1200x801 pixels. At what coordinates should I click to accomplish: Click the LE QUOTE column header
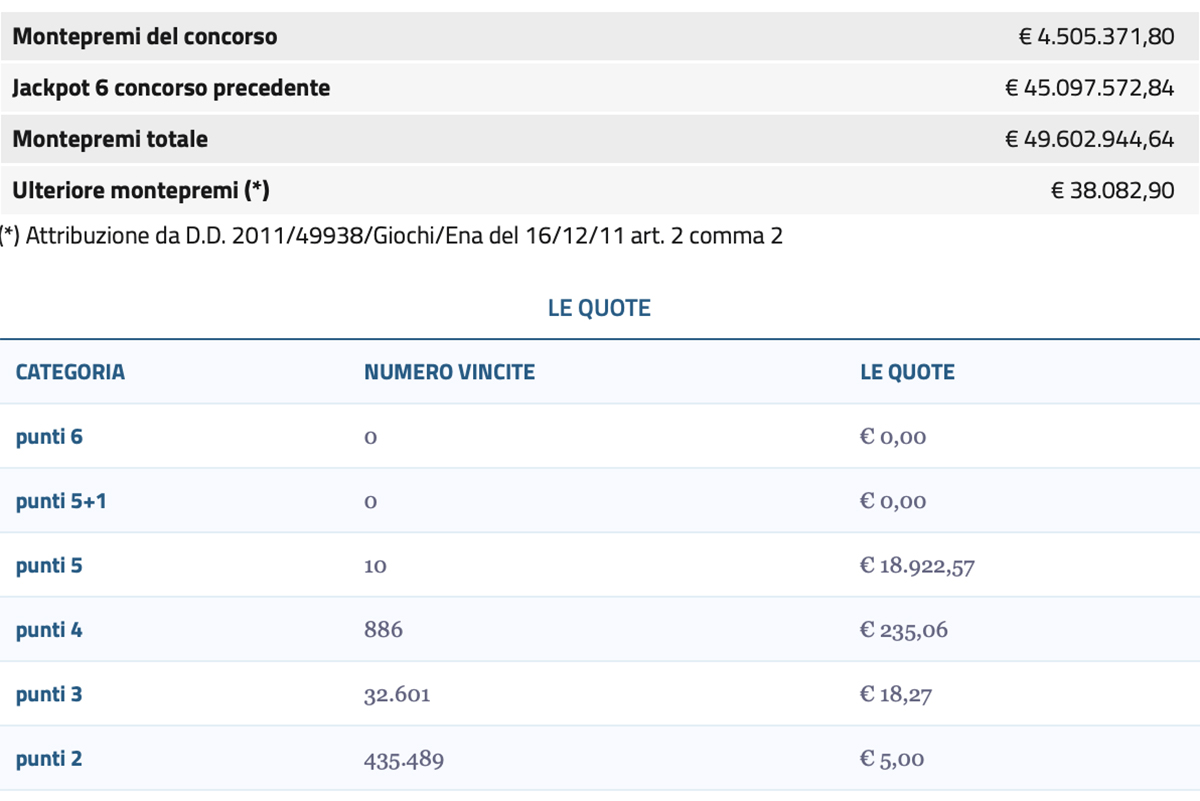(x=907, y=372)
